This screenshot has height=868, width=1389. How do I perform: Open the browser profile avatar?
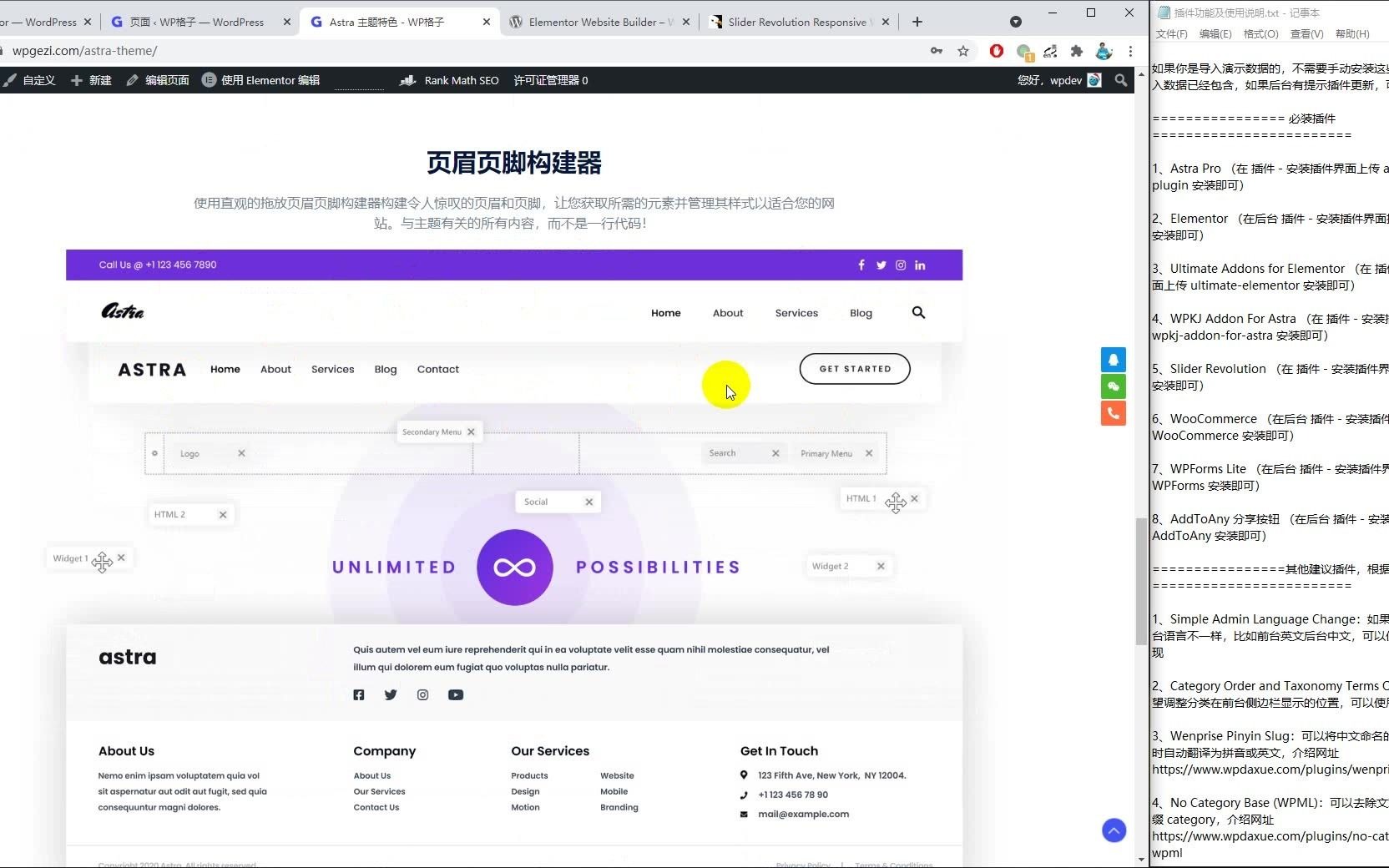[x=1104, y=51]
